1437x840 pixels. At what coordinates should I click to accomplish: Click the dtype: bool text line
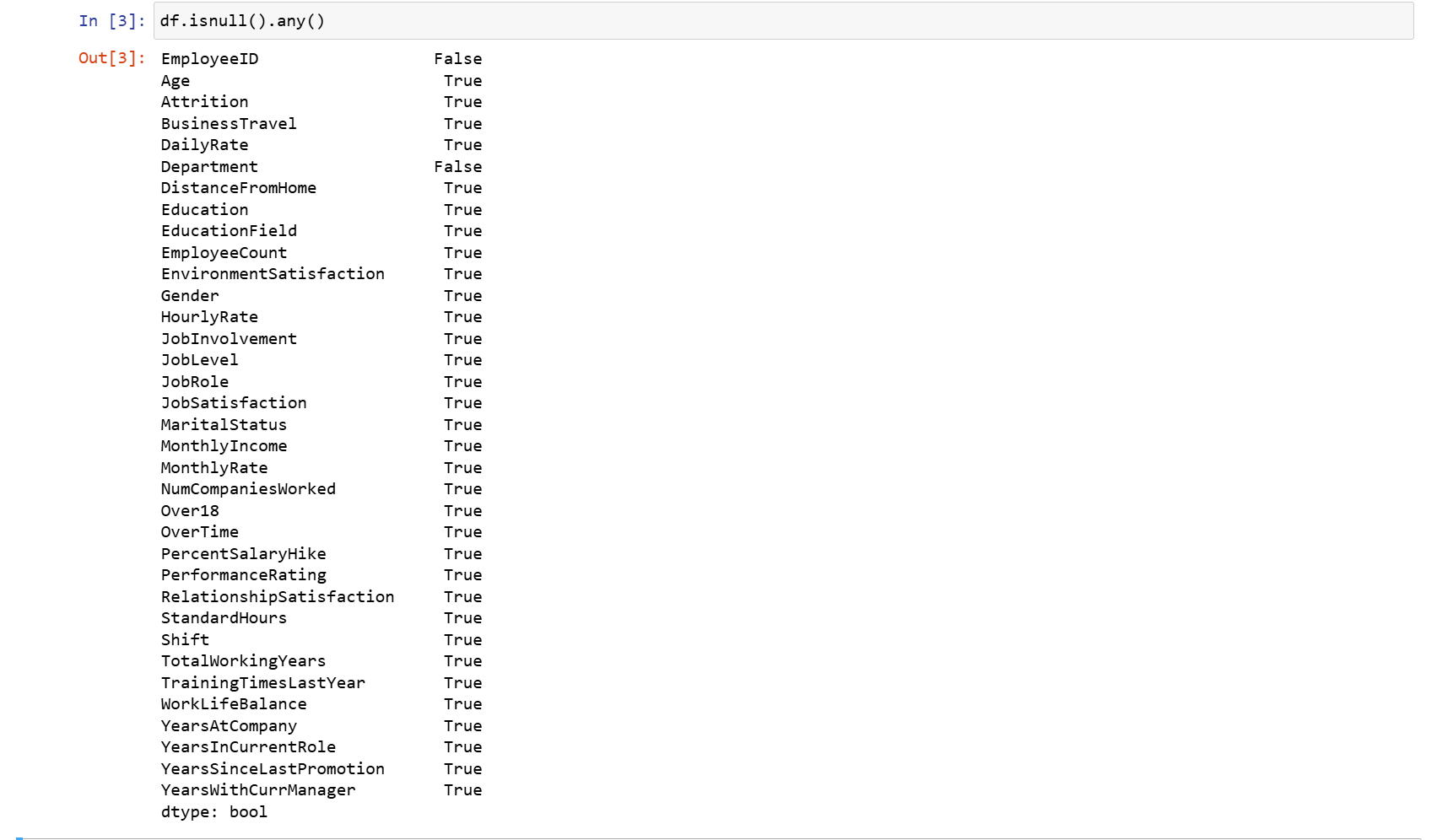pyautogui.click(x=214, y=812)
